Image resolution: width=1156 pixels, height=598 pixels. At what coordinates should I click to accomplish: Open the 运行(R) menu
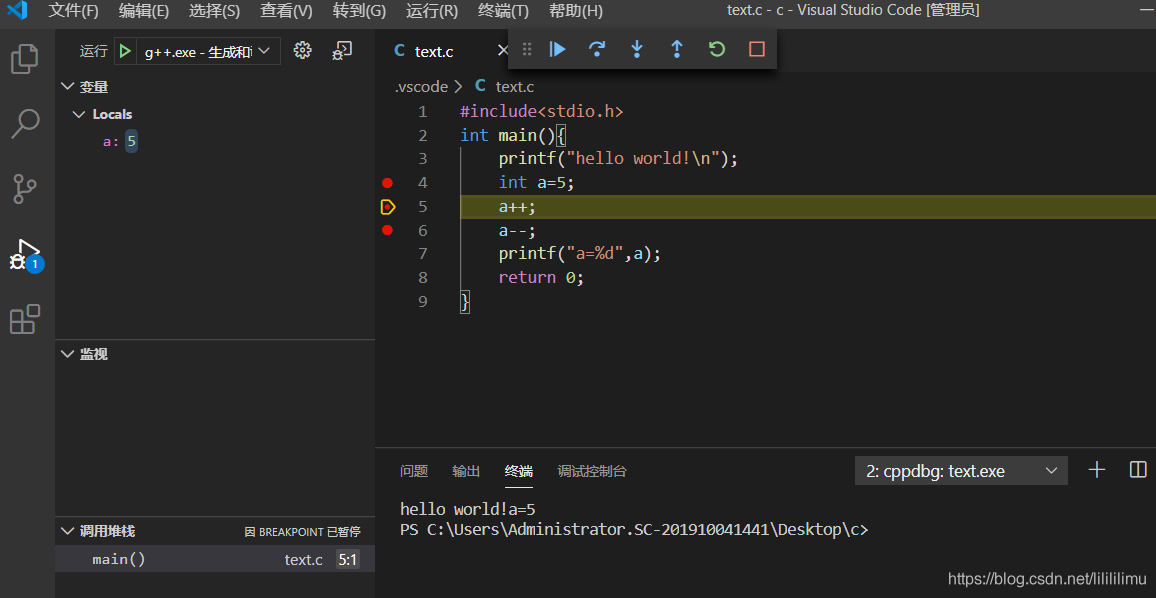pyautogui.click(x=432, y=11)
